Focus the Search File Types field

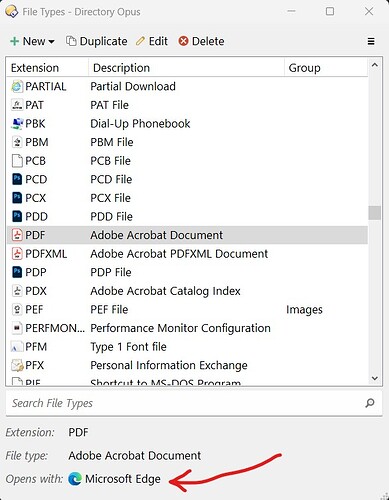[x=194, y=403]
